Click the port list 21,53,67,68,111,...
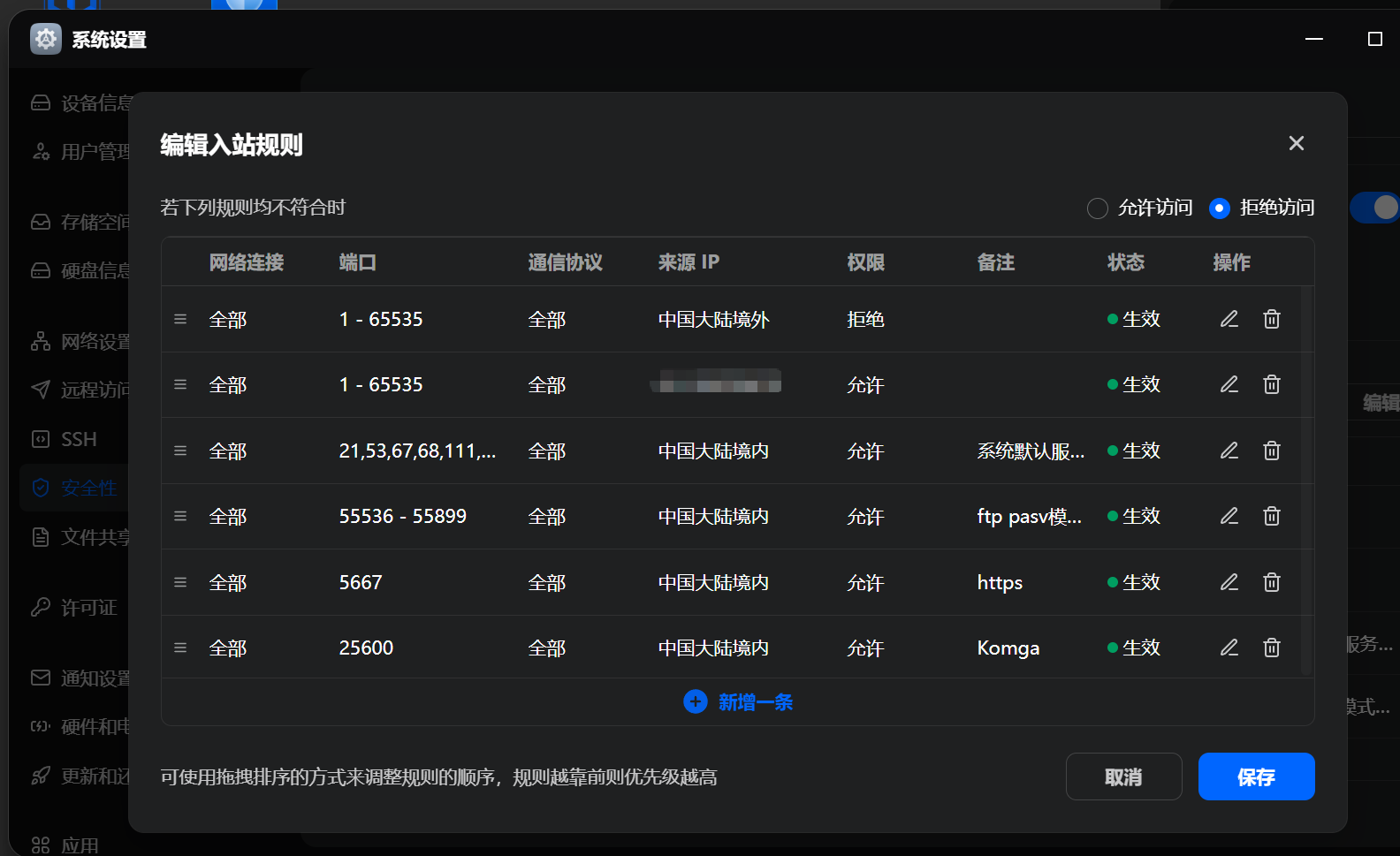1400x856 pixels. coord(417,451)
